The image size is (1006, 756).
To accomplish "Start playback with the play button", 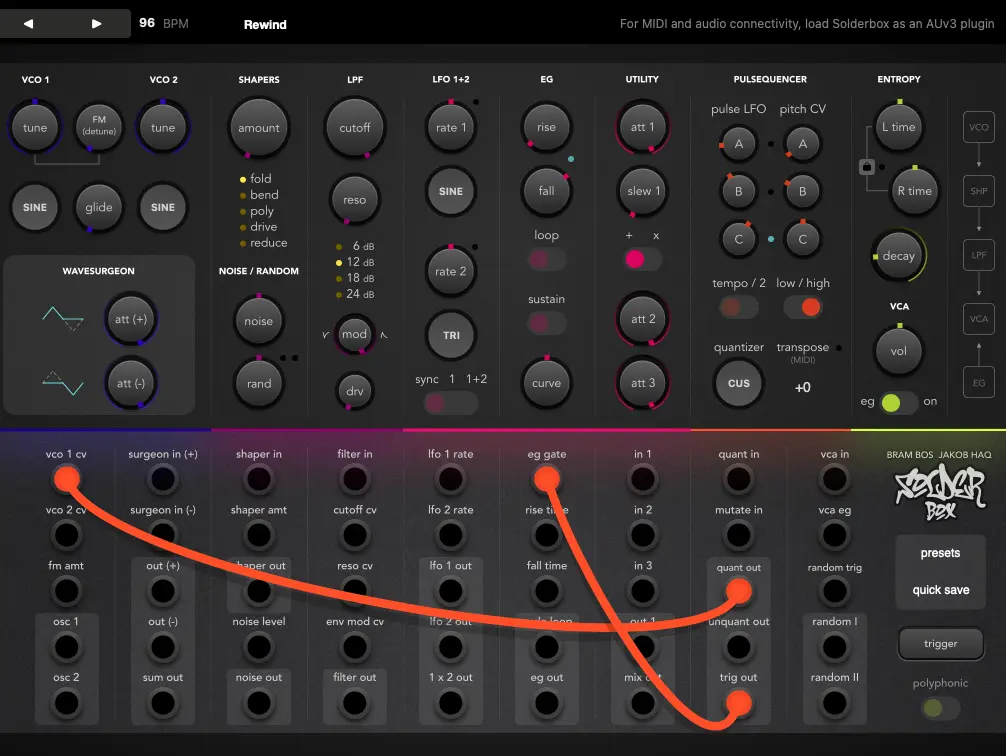I will [x=96, y=24].
